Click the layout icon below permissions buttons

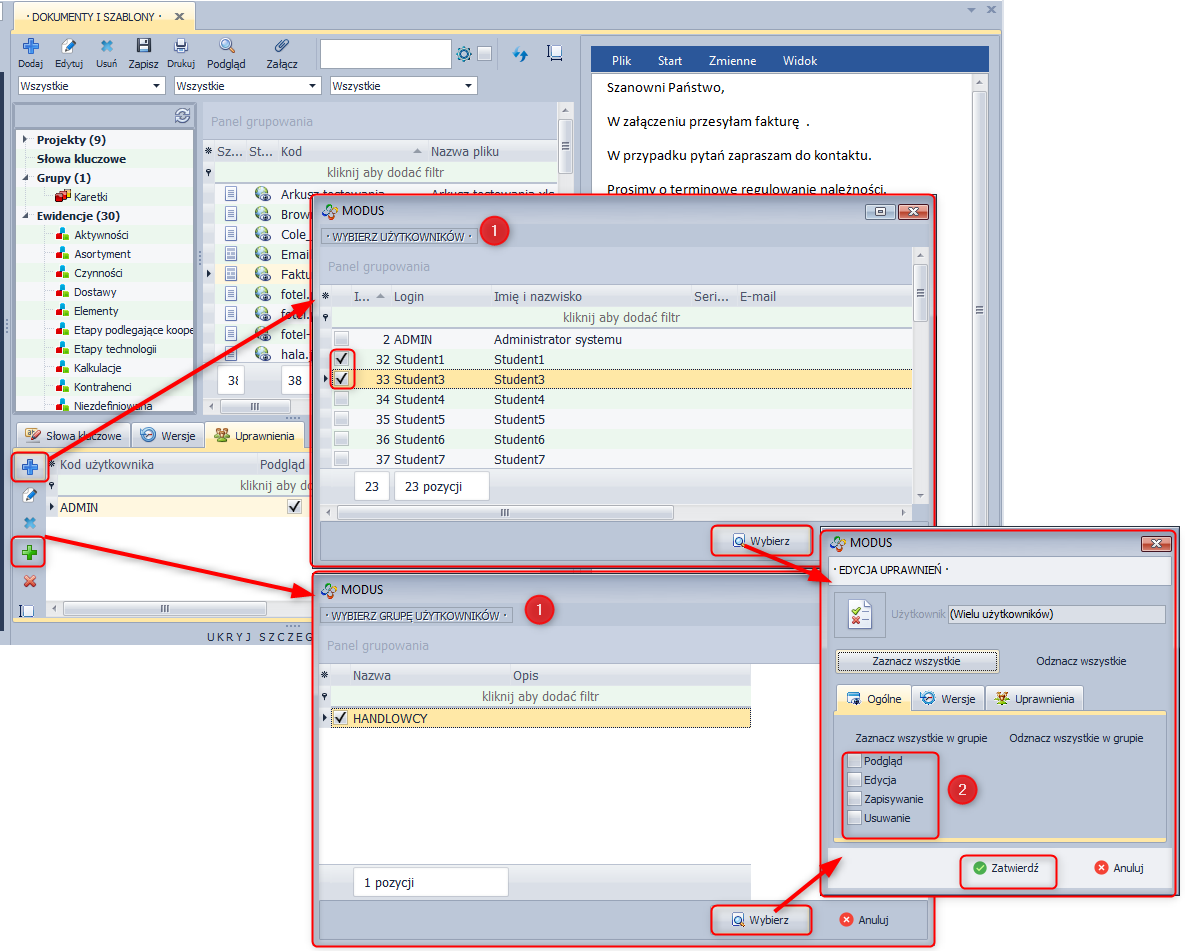point(26,611)
